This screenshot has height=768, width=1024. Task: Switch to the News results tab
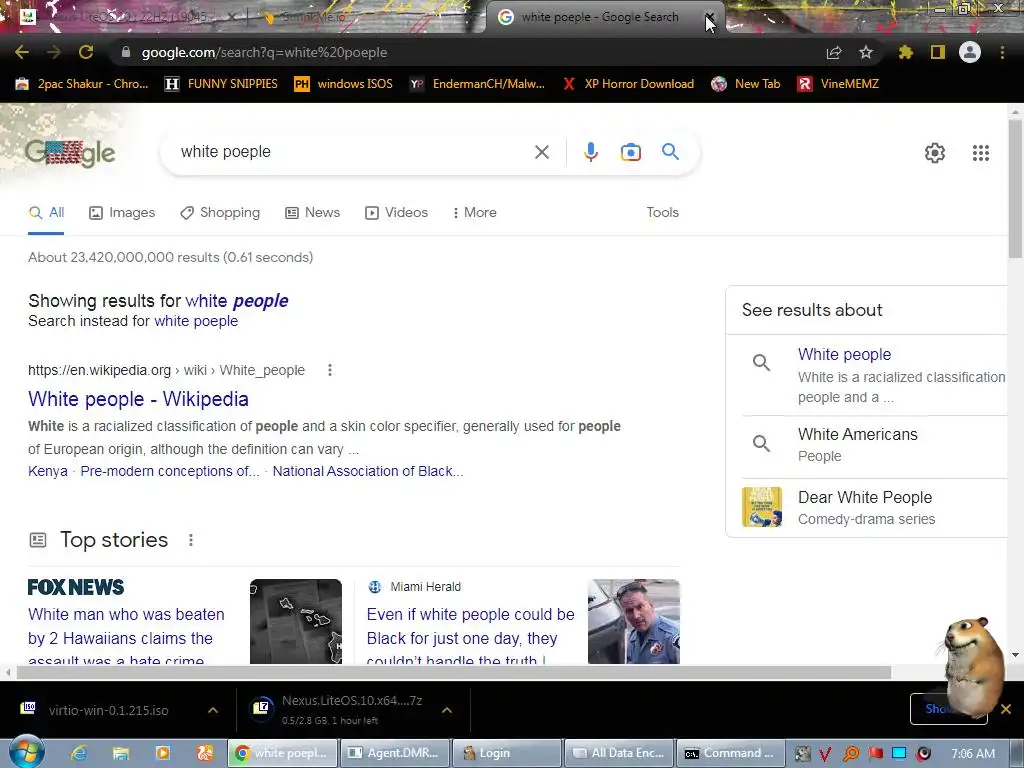313,213
